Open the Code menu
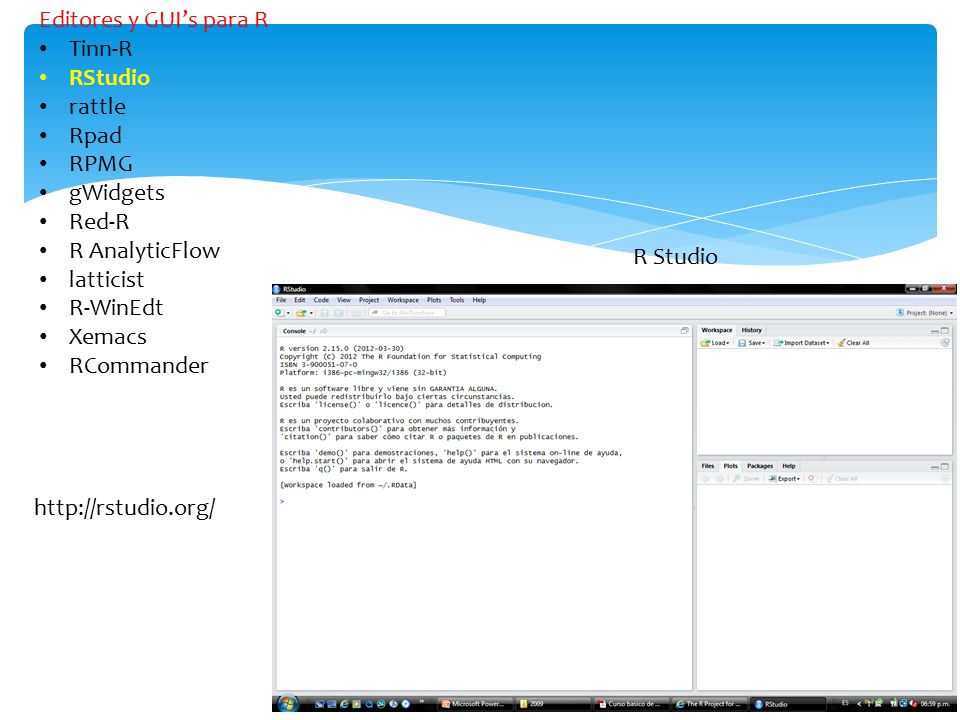960x720 pixels. tap(321, 300)
